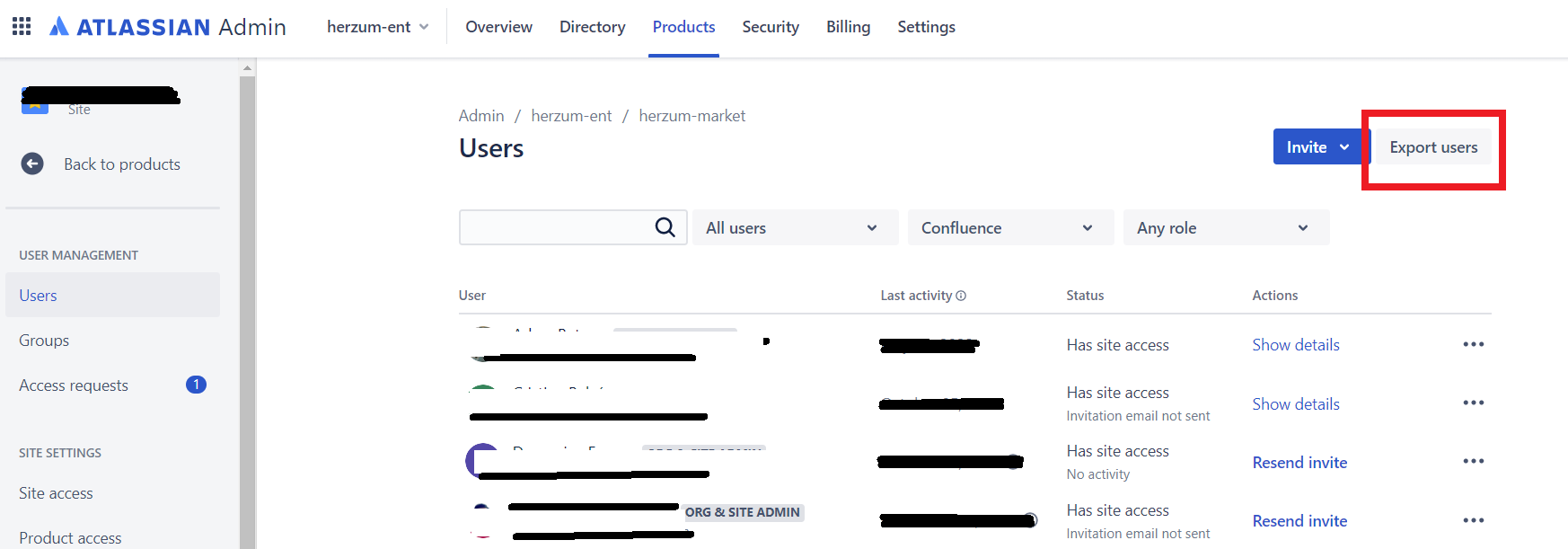
Task: Click the Actions column header
Action: (1274, 296)
